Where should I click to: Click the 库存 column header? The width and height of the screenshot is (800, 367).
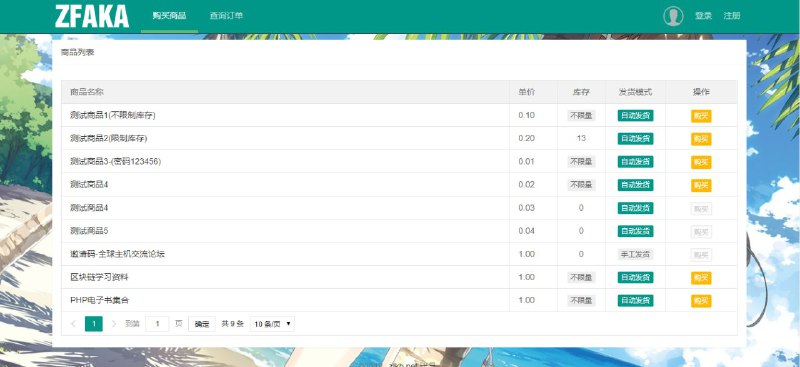click(581, 92)
